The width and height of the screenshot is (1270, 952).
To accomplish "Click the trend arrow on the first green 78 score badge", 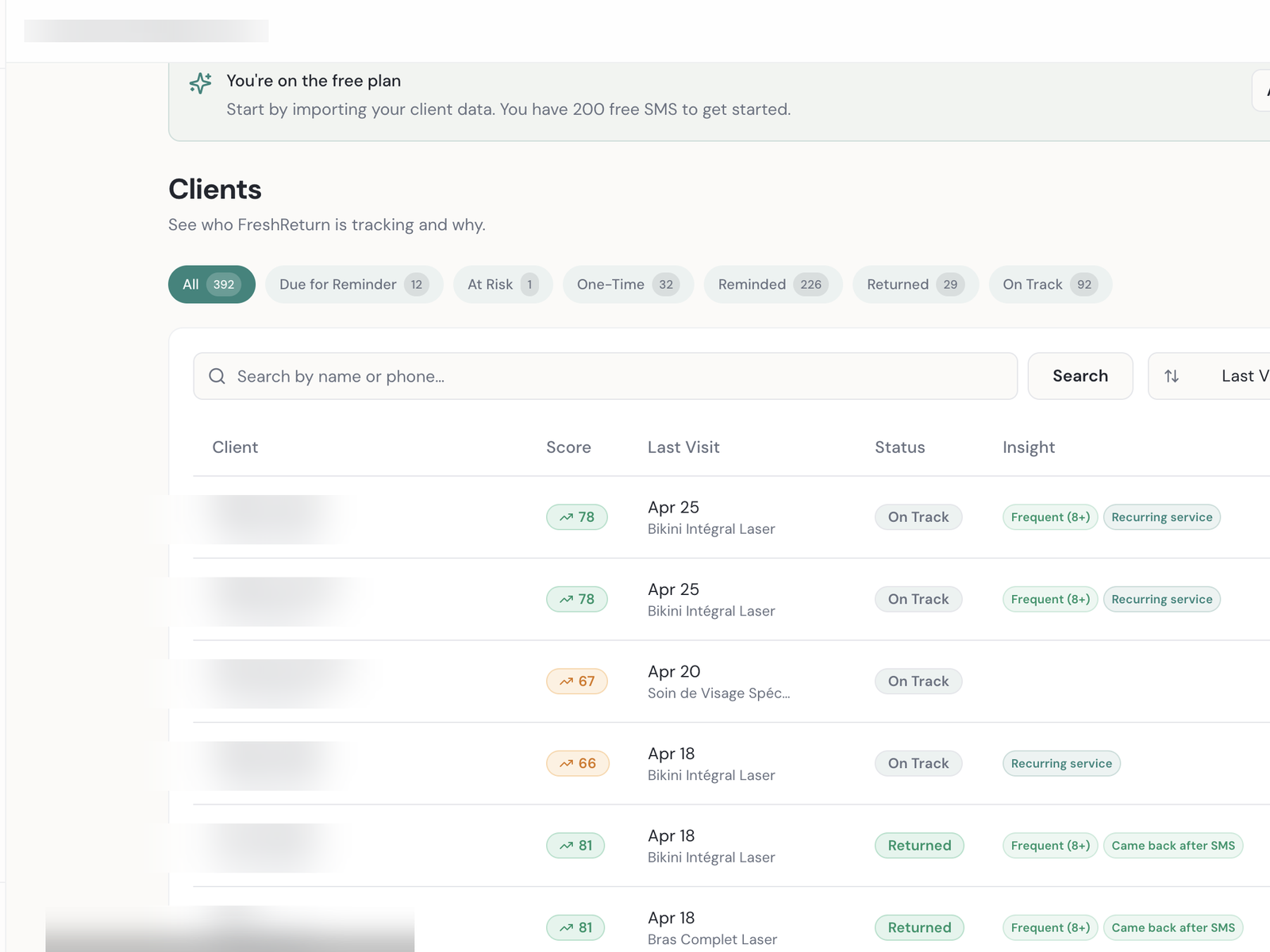I will 566,516.
